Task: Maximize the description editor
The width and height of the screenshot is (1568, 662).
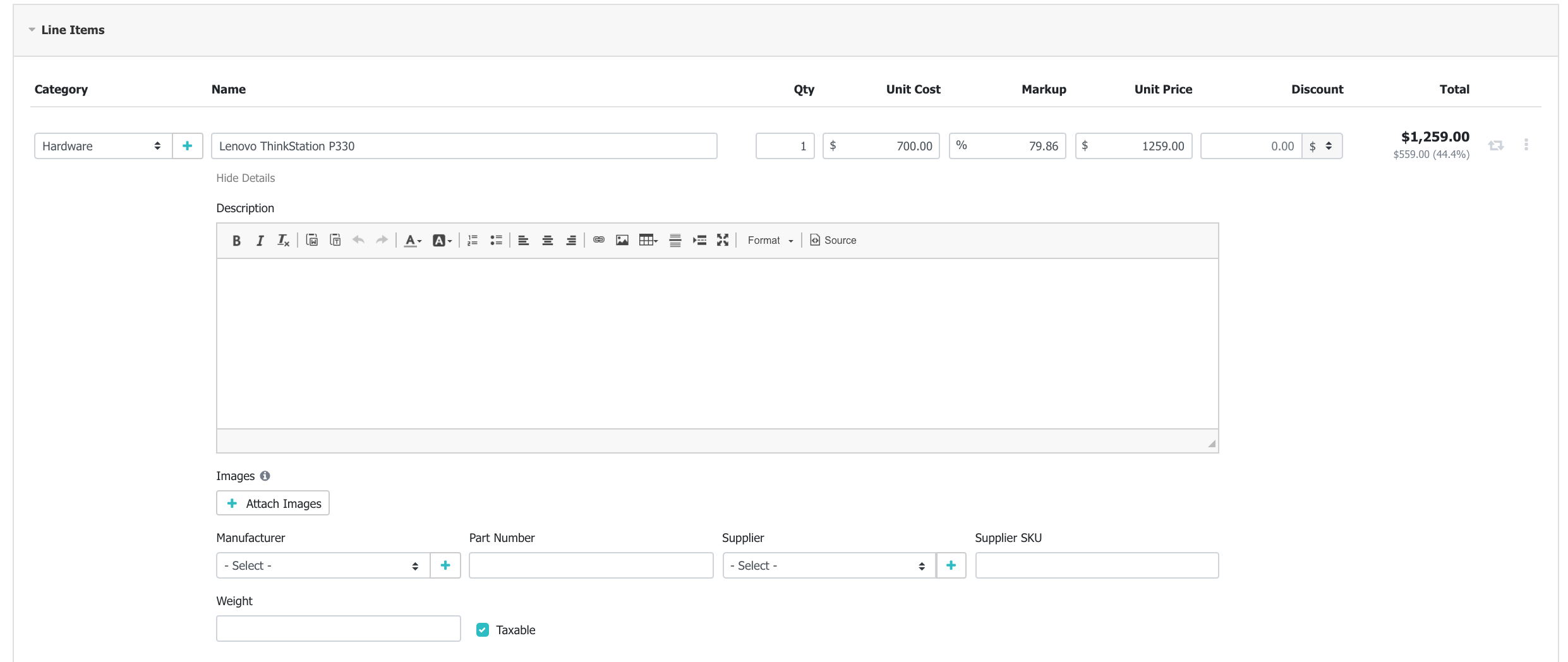Action: [723, 240]
